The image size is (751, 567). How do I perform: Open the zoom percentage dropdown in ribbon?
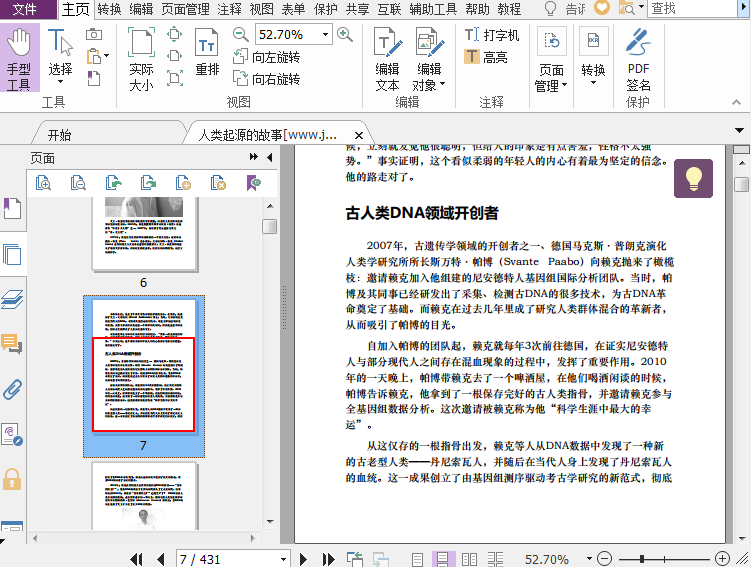pos(325,34)
